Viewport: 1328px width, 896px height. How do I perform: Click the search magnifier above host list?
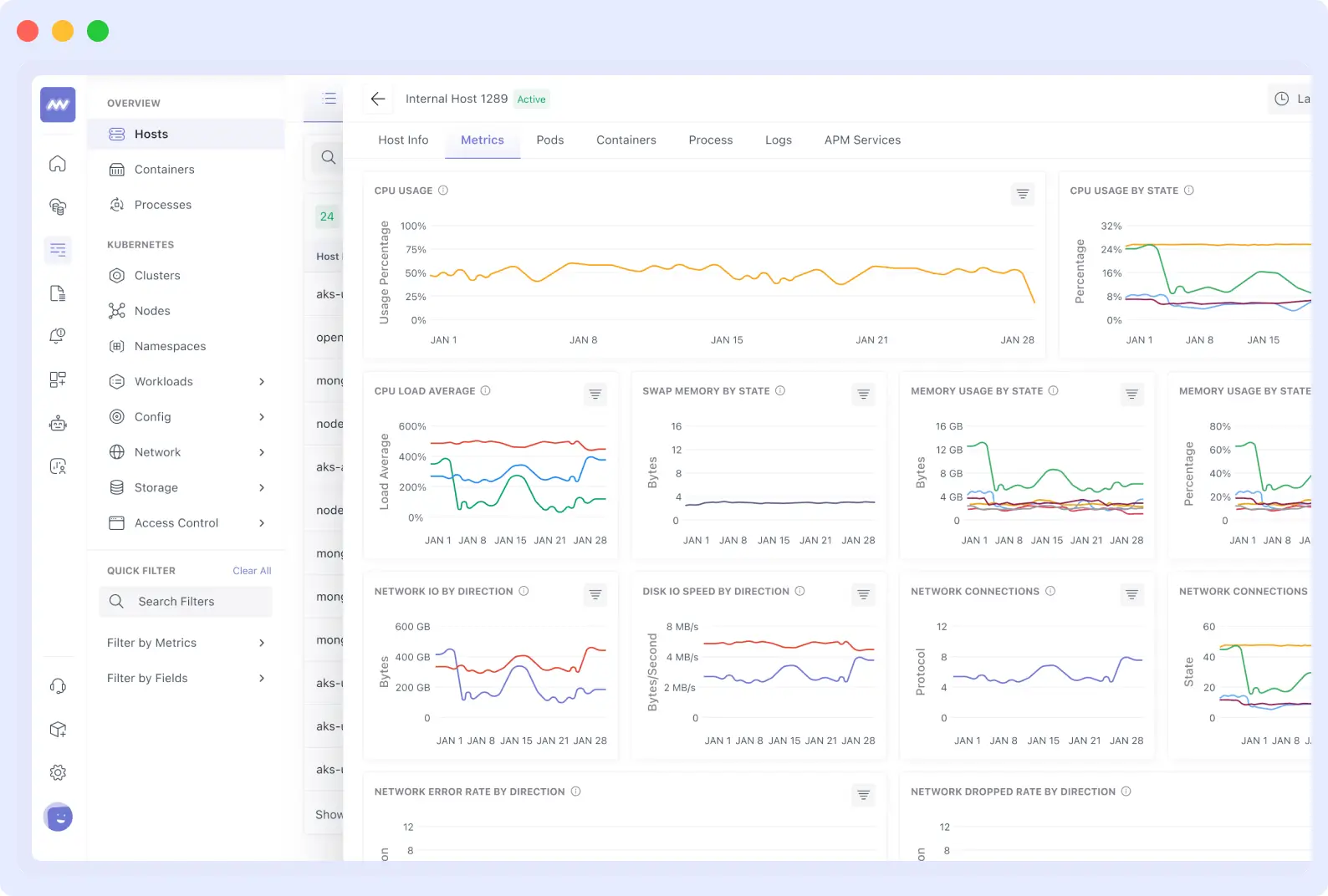point(329,157)
